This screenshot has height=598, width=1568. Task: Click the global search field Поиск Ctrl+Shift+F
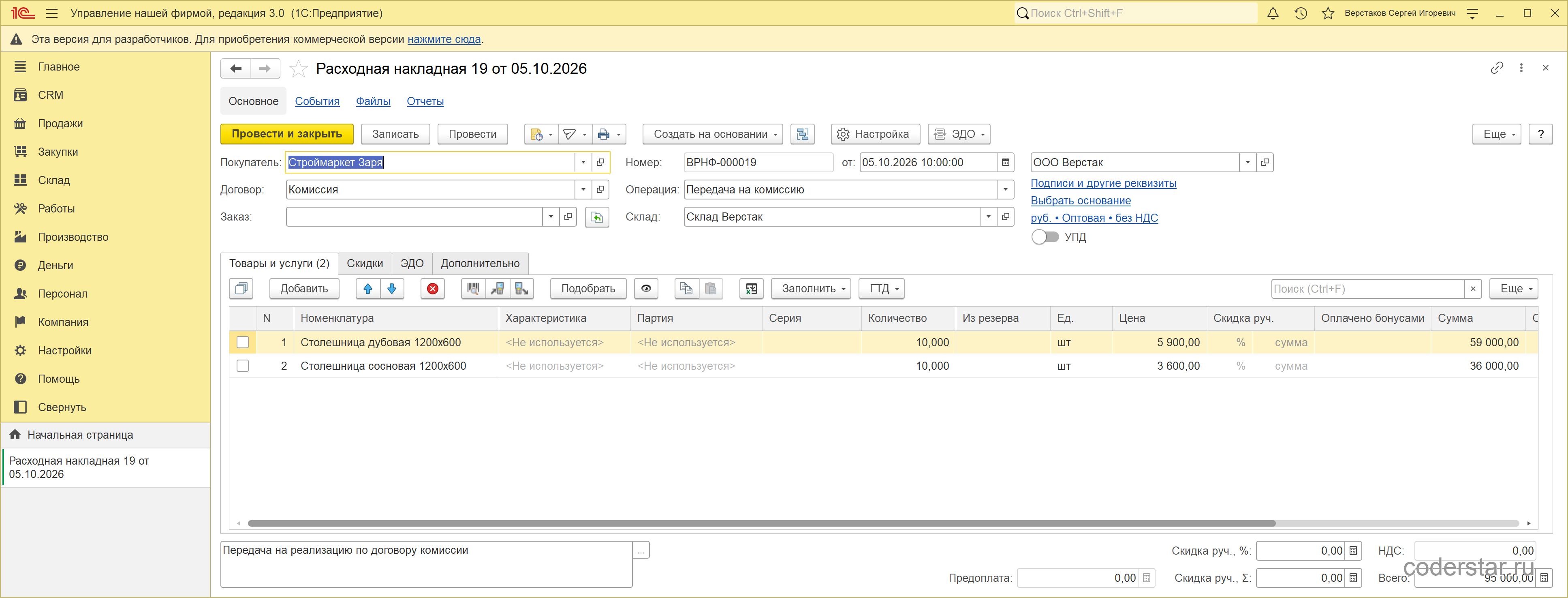pyautogui.click(x=1135, y=13)
